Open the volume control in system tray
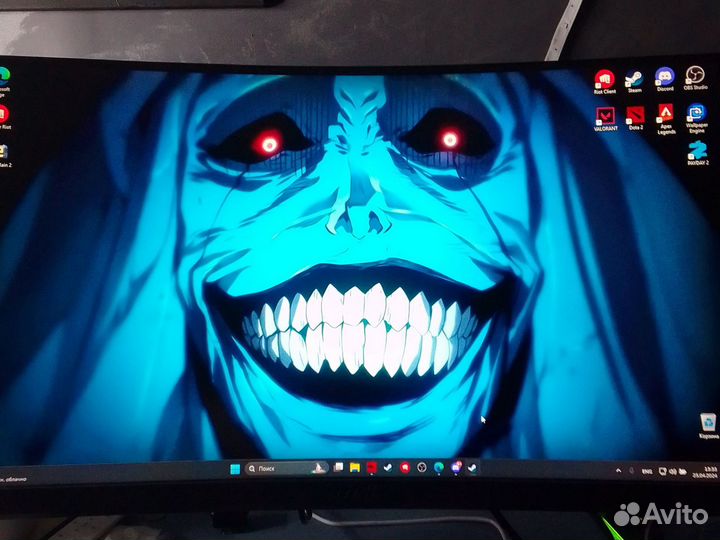This screenshot has height=540, width=720. click(x=673, y=472)
